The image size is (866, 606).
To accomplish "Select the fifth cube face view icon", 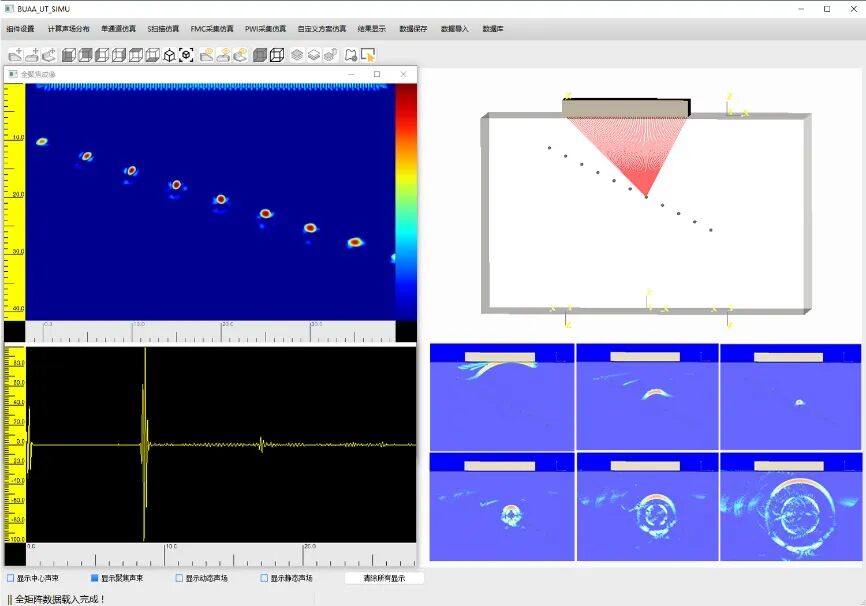I will pyautogui.click(x=136, y=55).
